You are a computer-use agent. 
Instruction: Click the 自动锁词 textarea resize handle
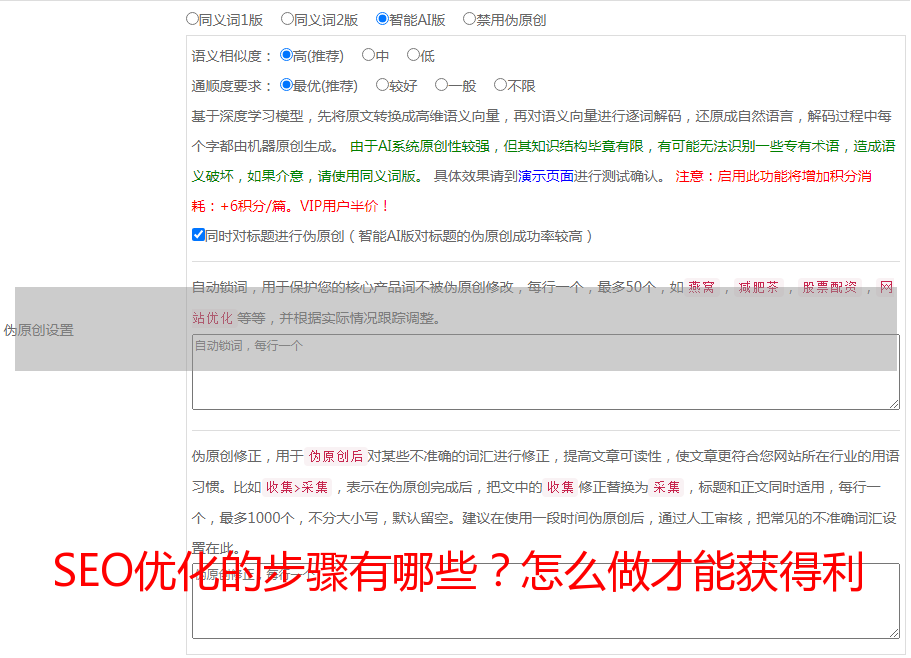(894, 404)
